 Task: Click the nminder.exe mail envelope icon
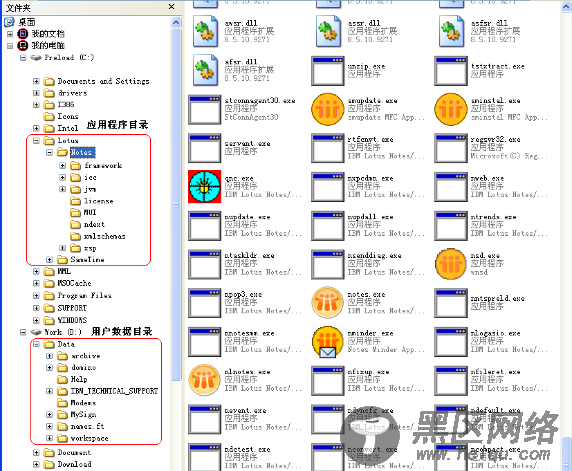[328, 341]
